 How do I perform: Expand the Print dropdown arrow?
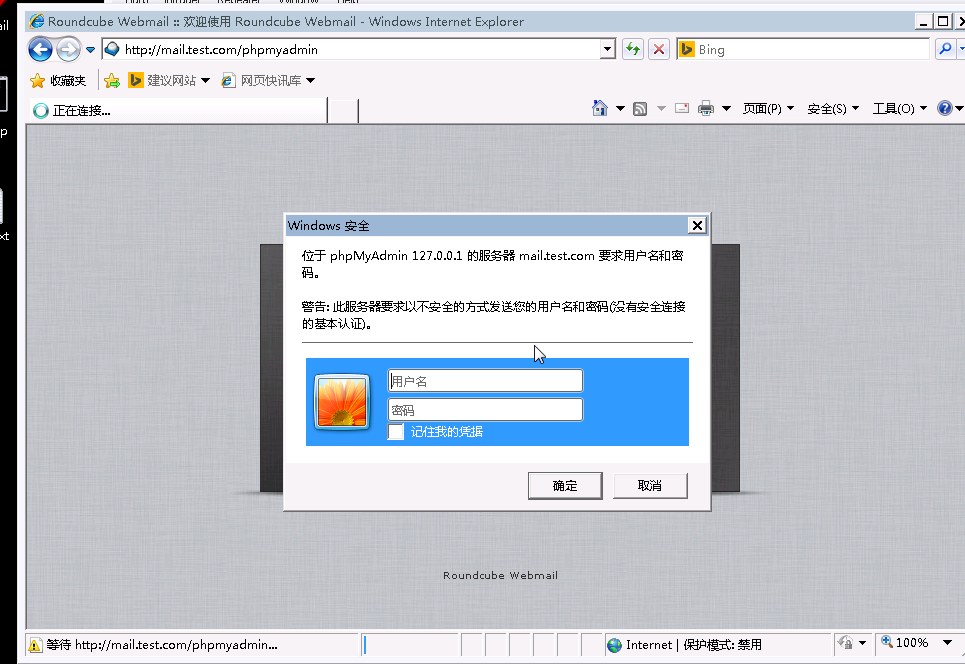pos(726,109)
